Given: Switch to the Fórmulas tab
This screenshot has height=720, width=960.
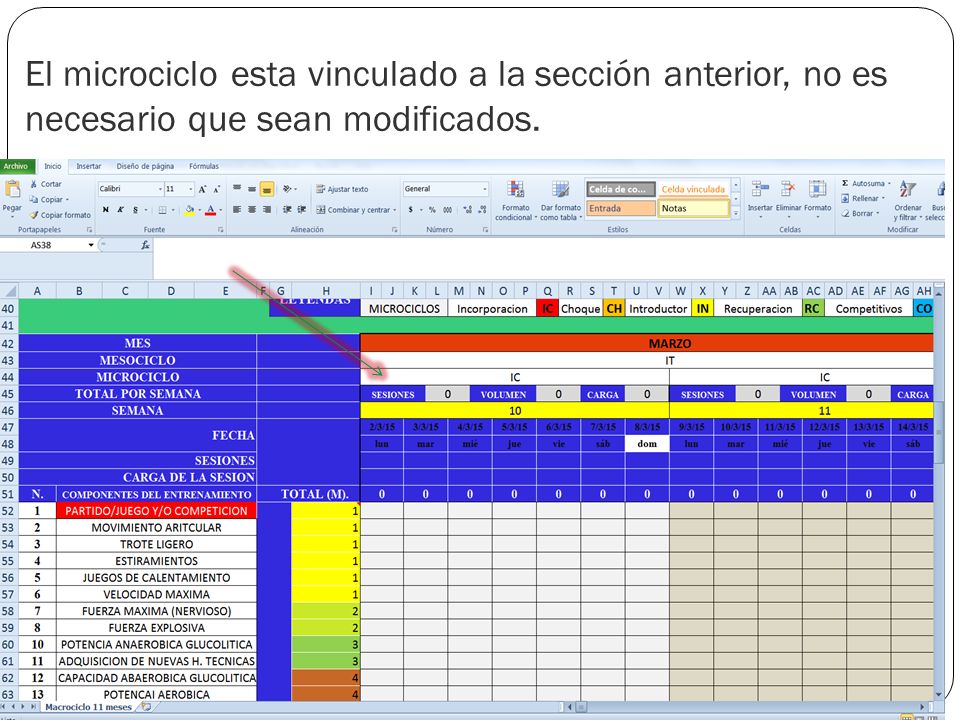Looking at the screenshot, I should [204, 166].
